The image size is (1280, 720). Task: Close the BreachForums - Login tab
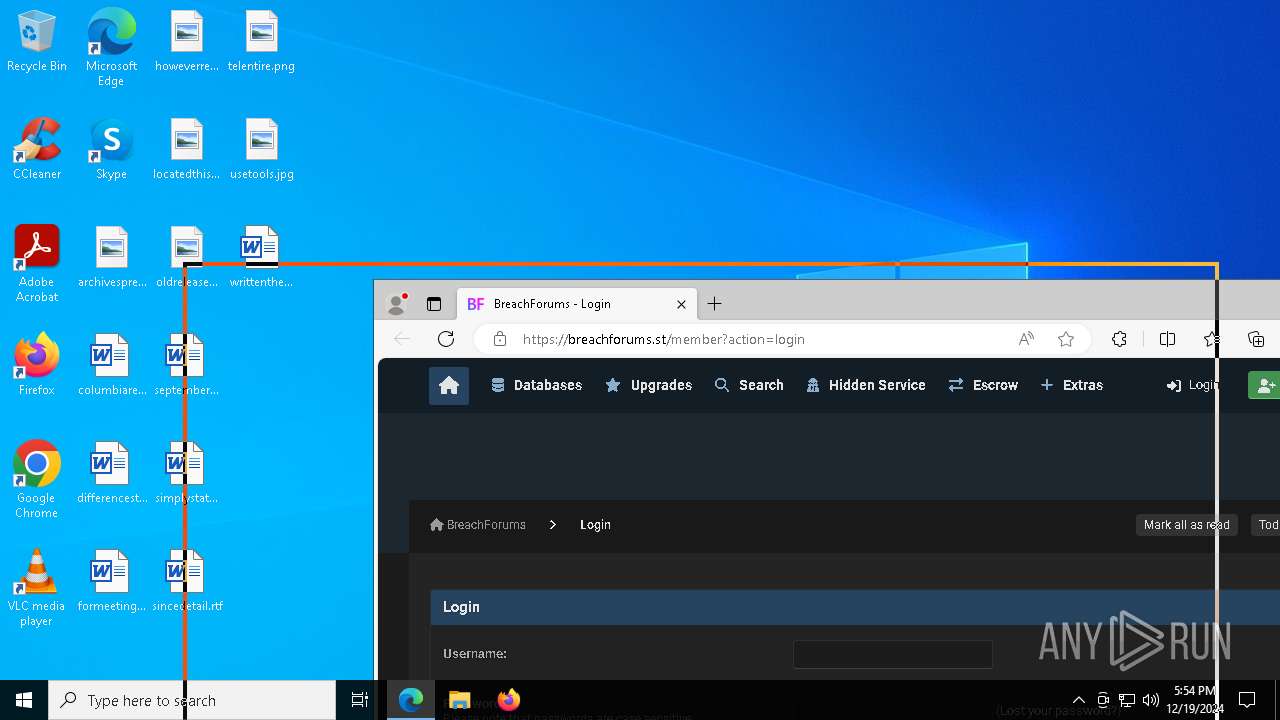682,304
